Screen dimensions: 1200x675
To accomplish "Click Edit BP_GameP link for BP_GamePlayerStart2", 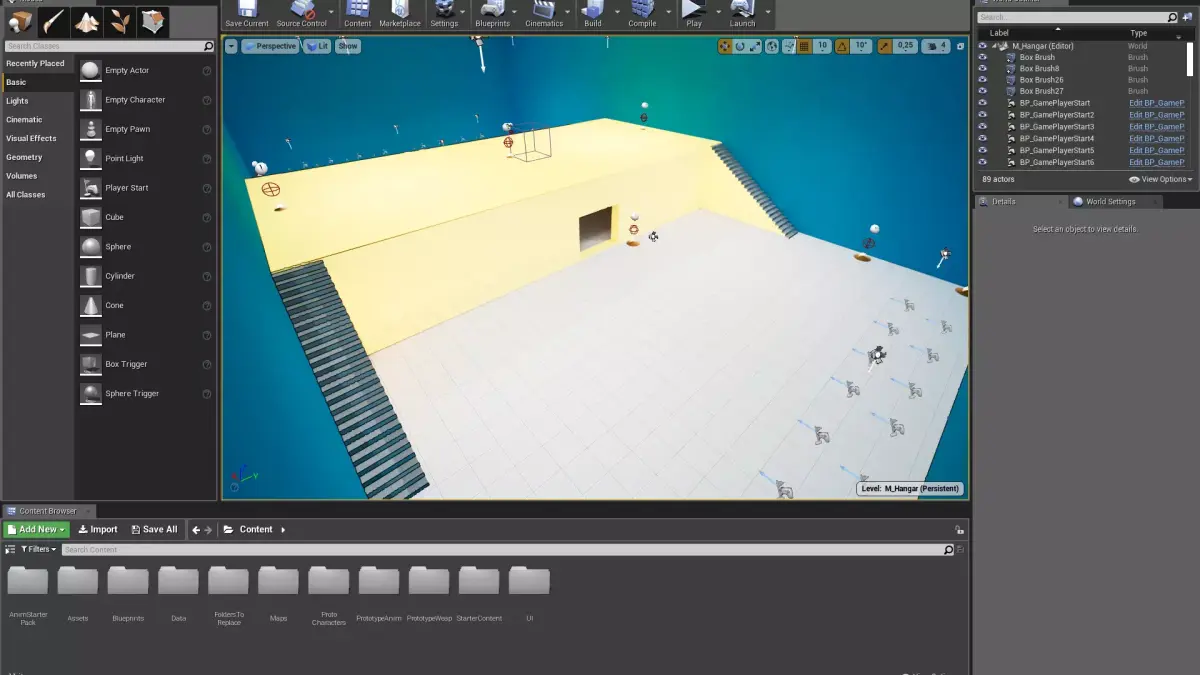I will point(1157,115).
